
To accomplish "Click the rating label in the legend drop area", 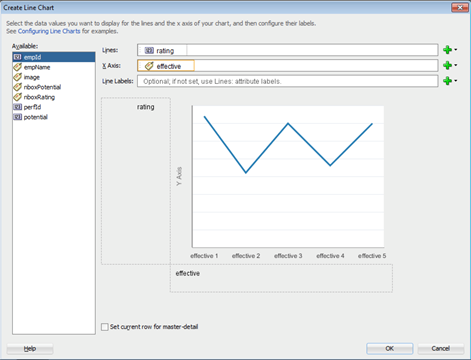I will point(146,107).
